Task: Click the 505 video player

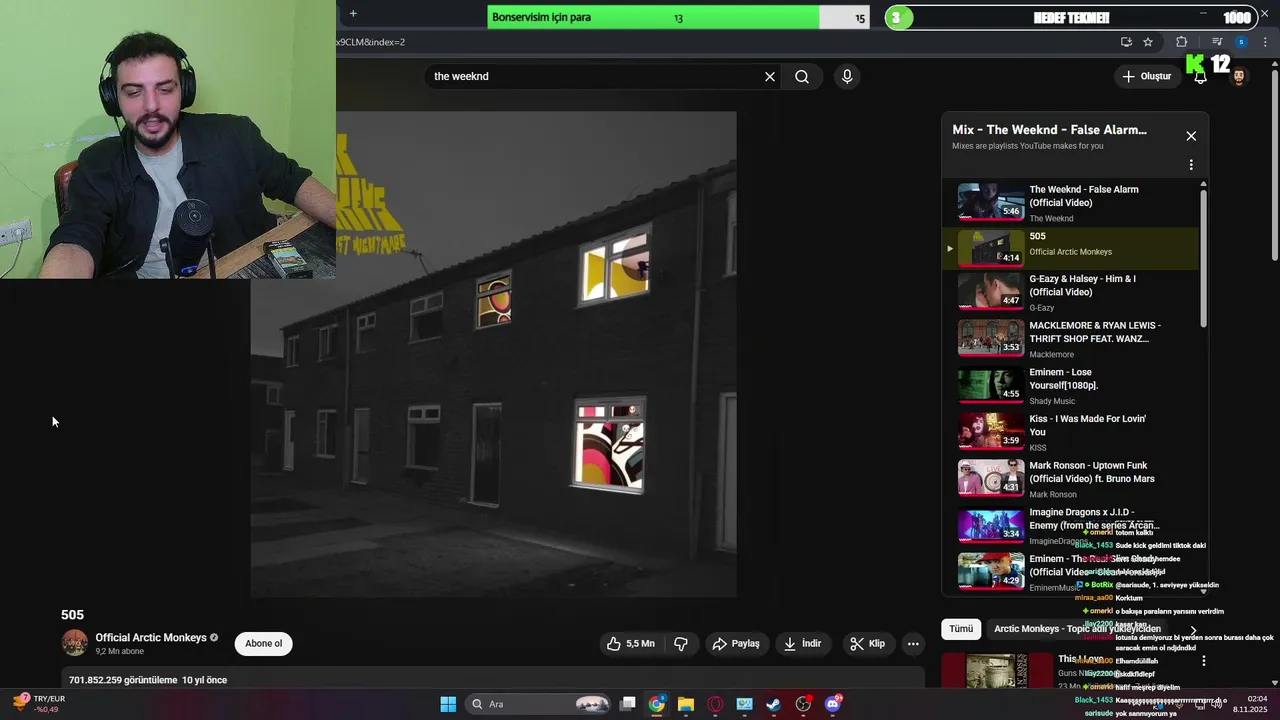Action: 493,354
